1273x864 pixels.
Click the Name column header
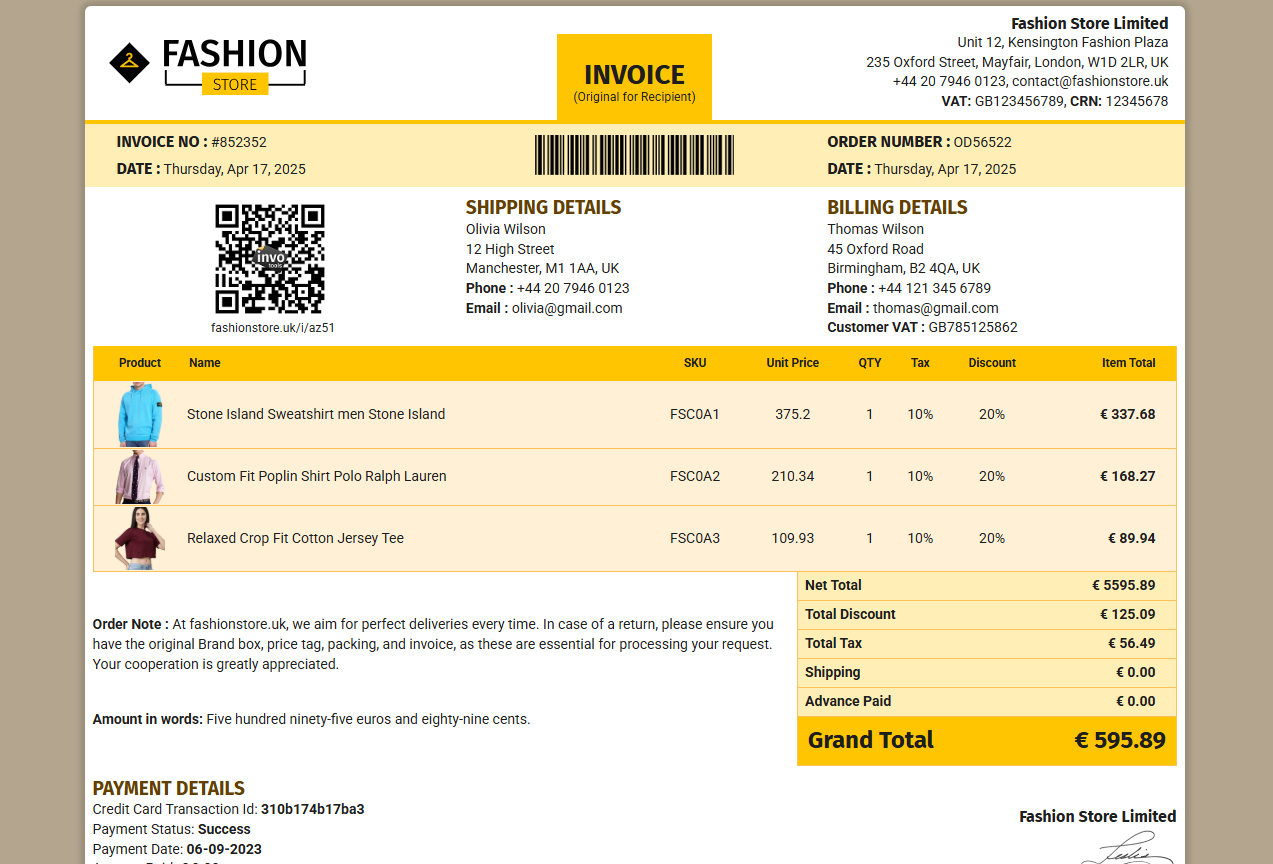pos(205,363)
